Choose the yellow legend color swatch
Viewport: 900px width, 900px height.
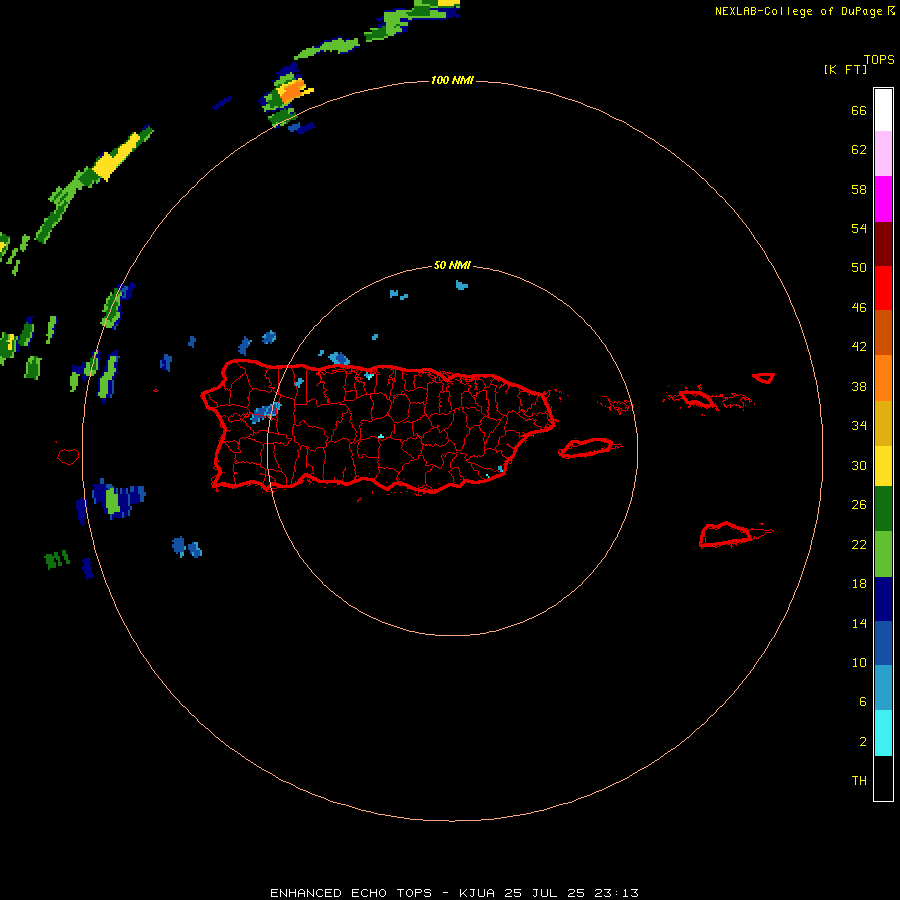pyautogui.click(x=883, y=465)
